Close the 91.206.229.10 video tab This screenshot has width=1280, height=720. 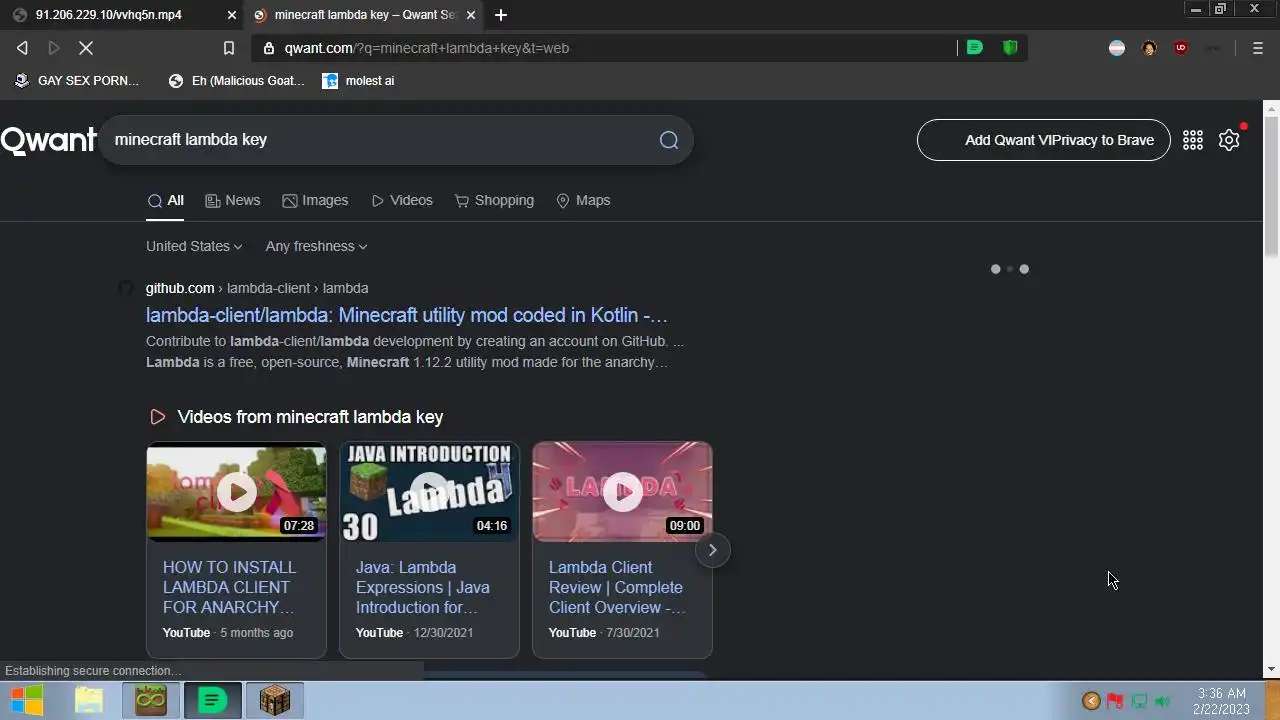tap(231, 15)
